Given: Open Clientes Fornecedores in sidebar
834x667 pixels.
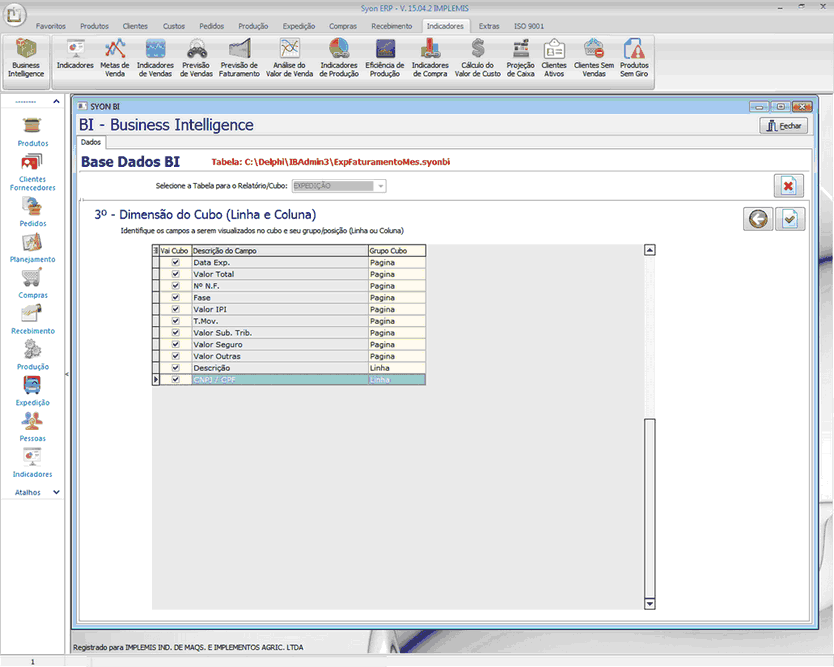Looking at the screenshot, I should click(x=32, y=171).
